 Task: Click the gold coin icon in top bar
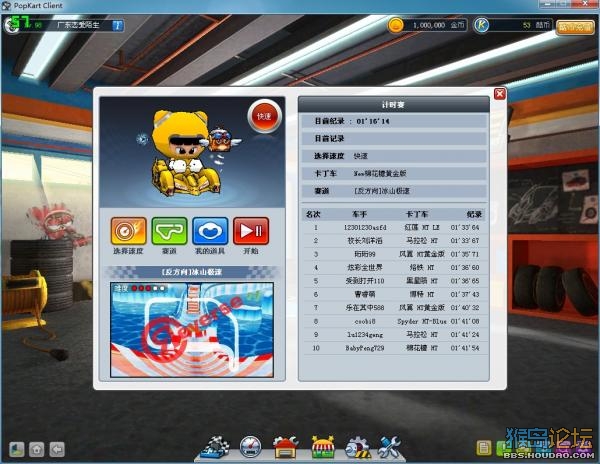[x=396, y=25]
